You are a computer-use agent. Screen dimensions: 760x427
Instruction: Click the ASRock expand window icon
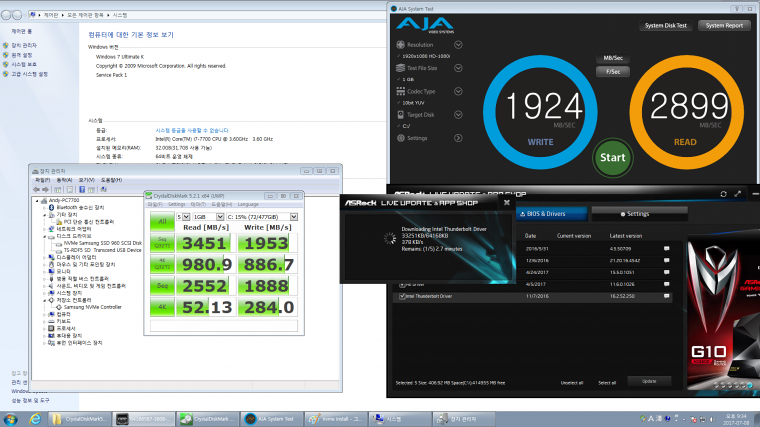(738, 194)
